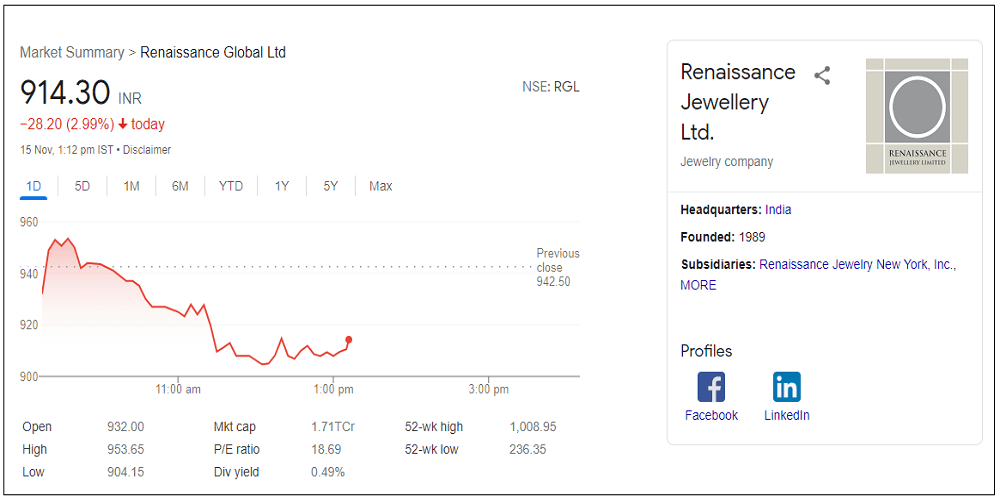Open the LinkedIn profile icon
This screenshot has width=1000, height=500.
787,386
